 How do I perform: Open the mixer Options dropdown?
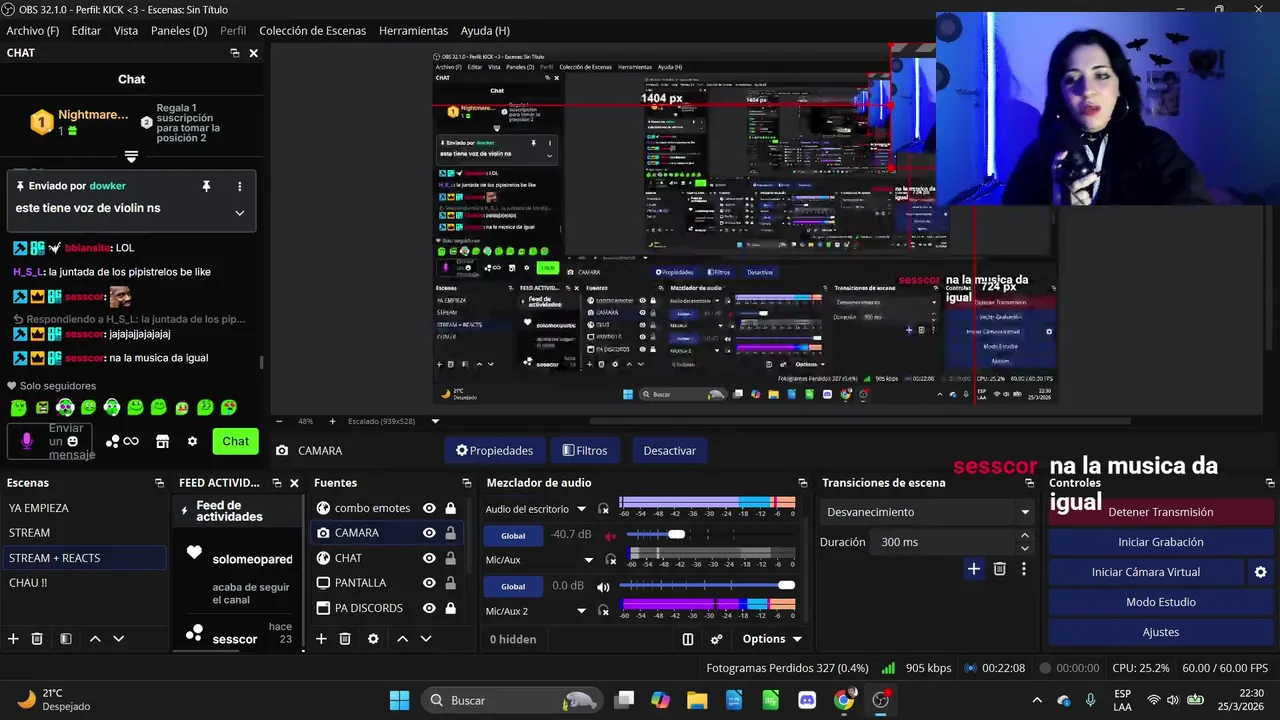[772, 639]
